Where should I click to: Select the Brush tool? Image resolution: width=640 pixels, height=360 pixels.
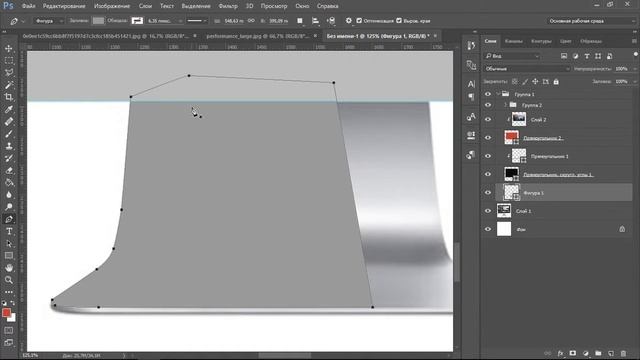pos(9,134)
